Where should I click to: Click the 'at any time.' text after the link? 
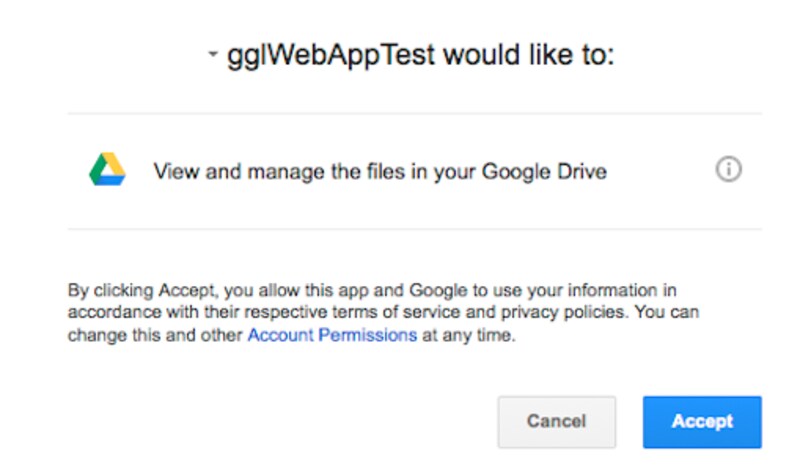coord(467,336)
